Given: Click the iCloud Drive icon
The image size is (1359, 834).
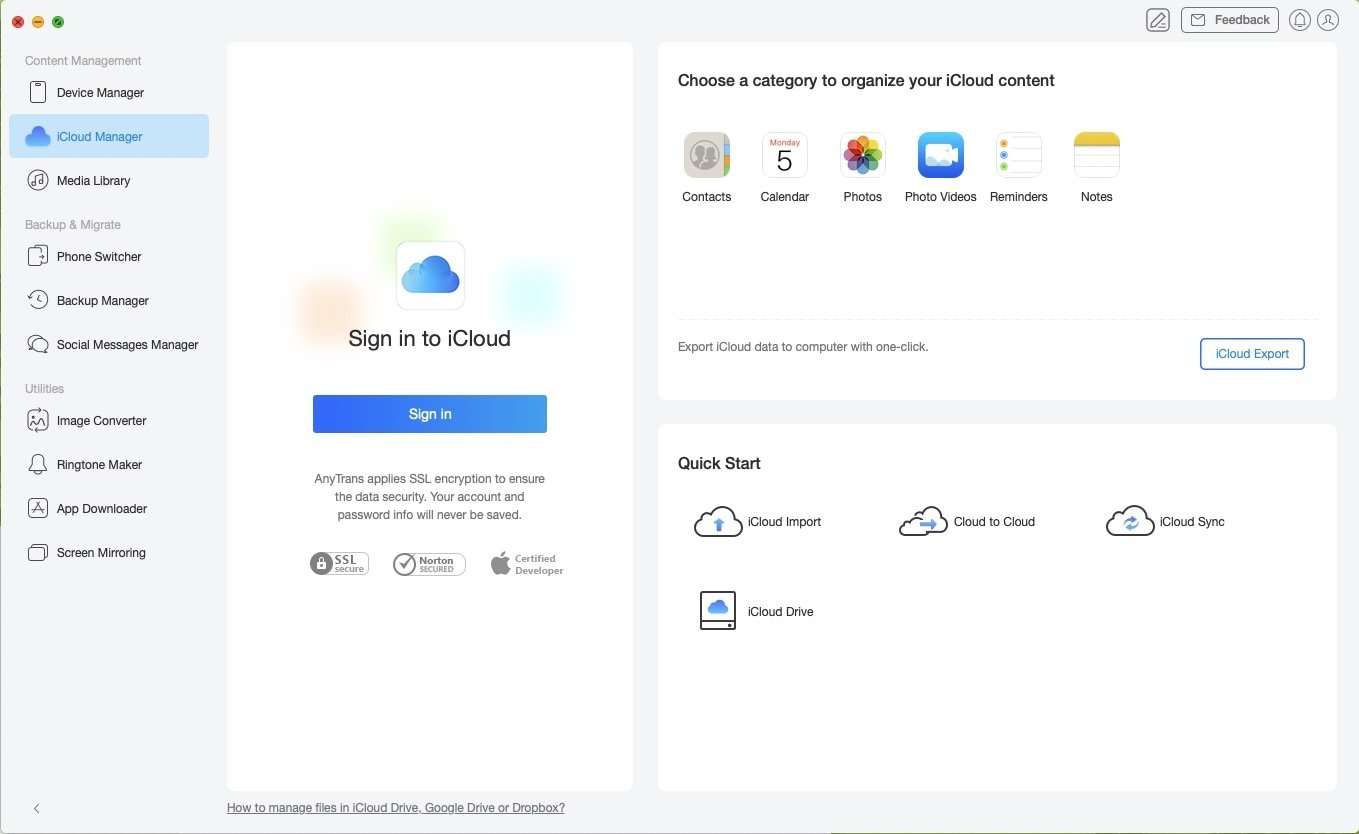Looking at the screenshot, I should tap(718, 611).
